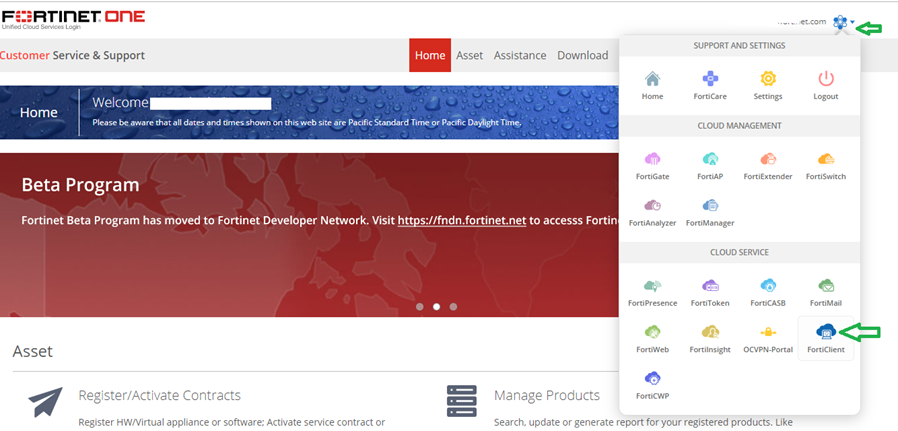Launch FortiGate cloud management

(x=652, y=159)
